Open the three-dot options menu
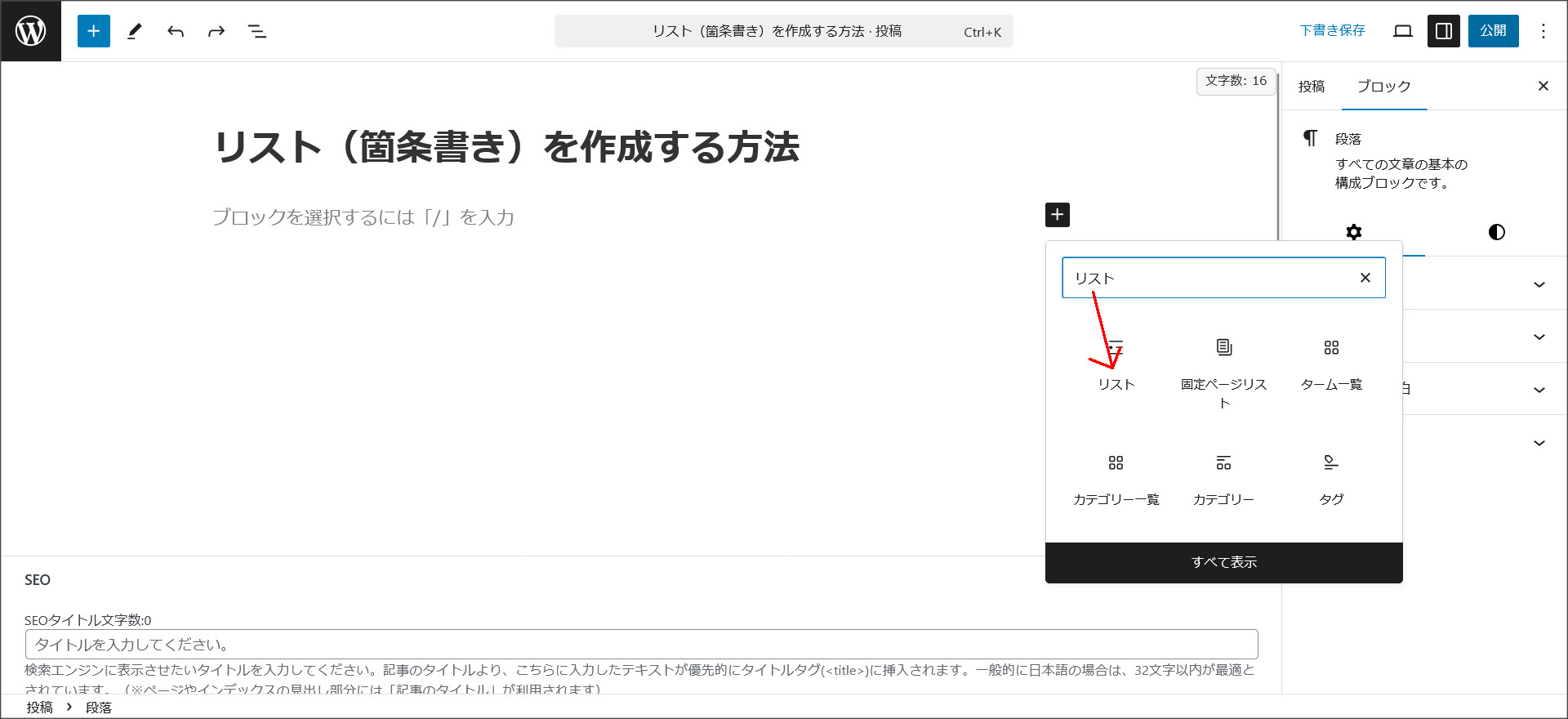The width and height of the screenshot is (1568, 719). [x=1543, y=31]
